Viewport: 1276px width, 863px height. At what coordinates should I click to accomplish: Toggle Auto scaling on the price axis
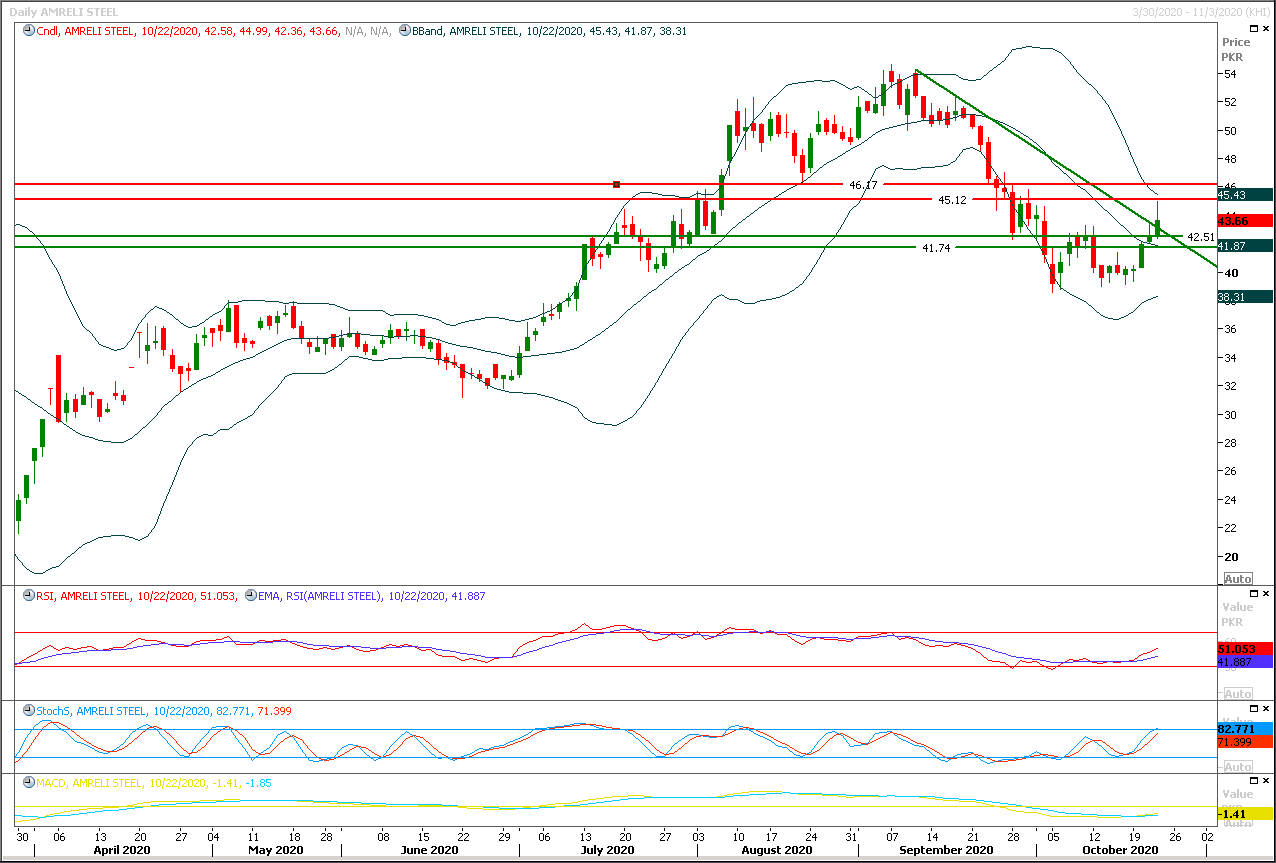click(x=1237, y=579)
